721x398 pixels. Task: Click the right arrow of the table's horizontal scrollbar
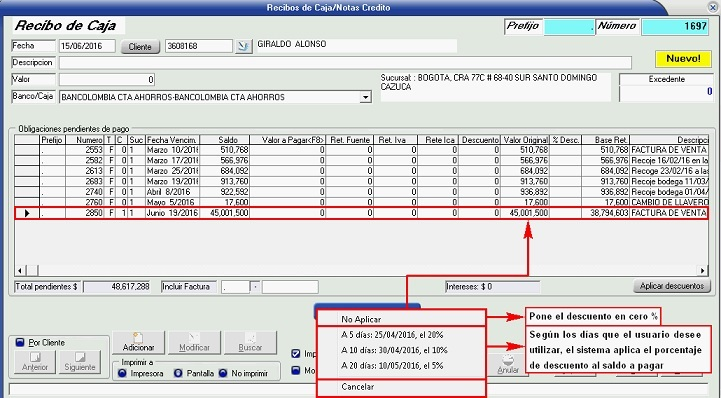[x=703, y=270]
